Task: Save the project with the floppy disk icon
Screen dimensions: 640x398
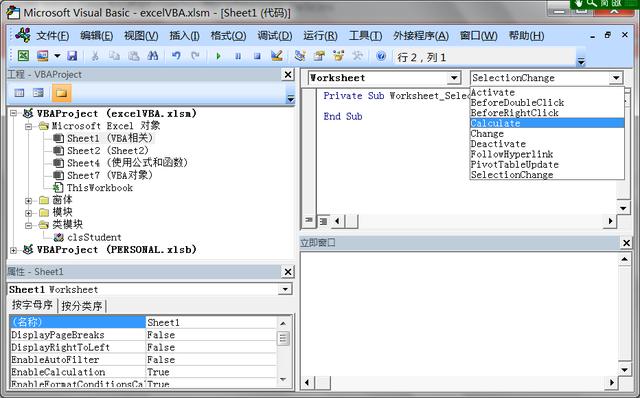Action: click(x=72, y=56)
